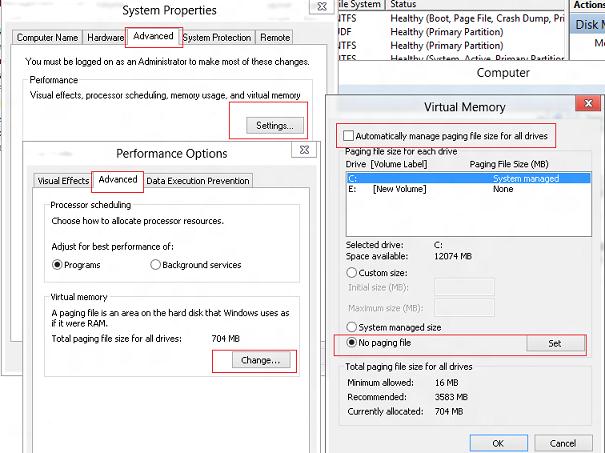Image resolution: width=605 pixels, height=453 pixels.
Task: Click the Maximum size (MB) field
Action: pyautogui.click(x=464, y=308)
